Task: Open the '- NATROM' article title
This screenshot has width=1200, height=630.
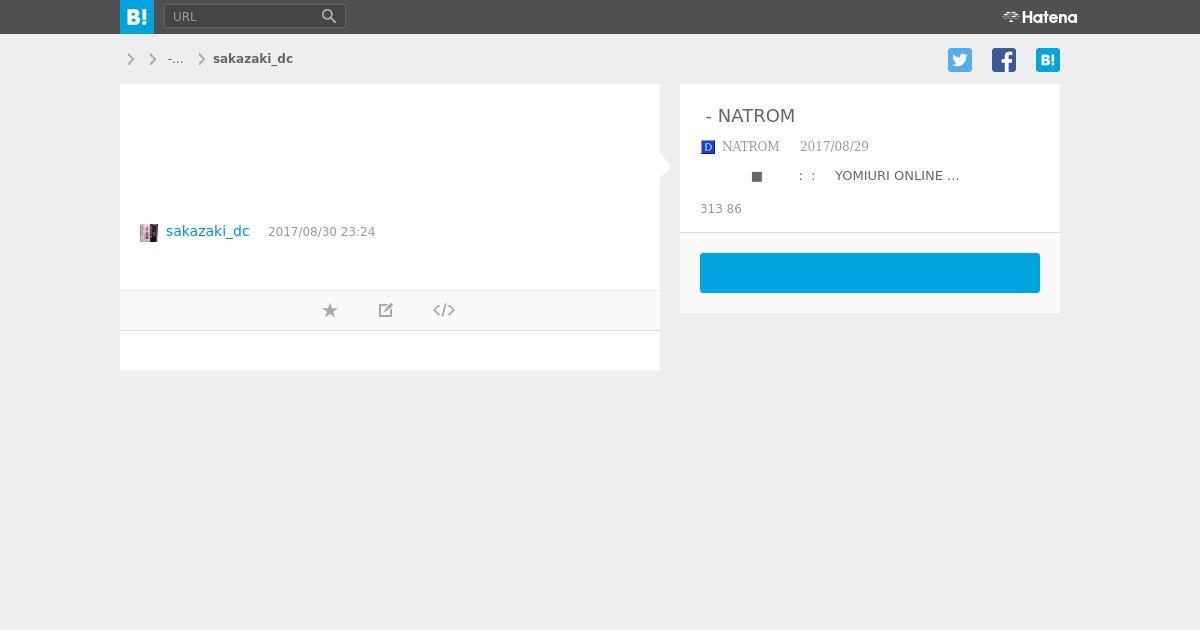Action: tap(750, 116)
